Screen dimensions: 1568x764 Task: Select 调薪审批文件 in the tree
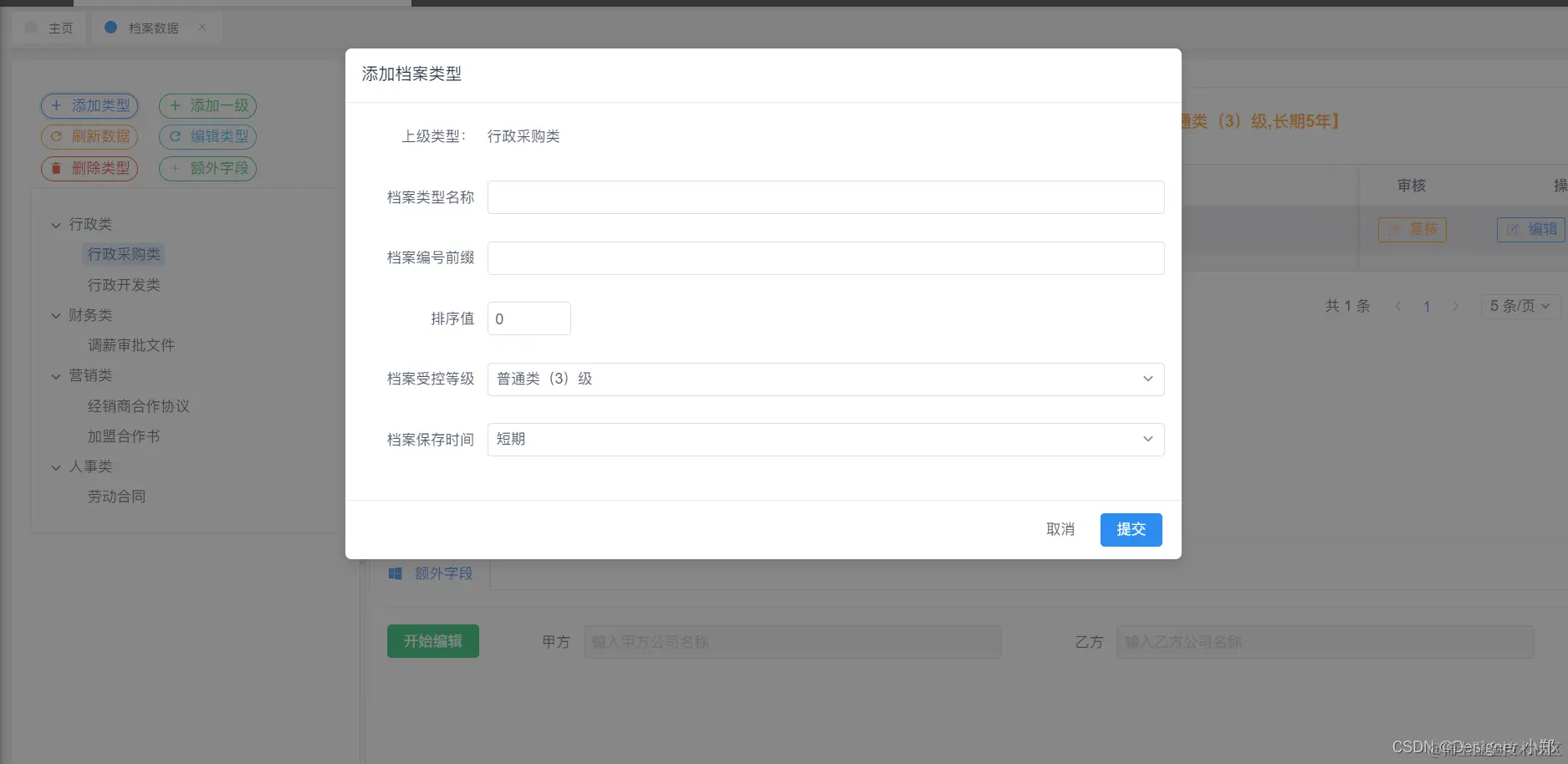point(131,345)
